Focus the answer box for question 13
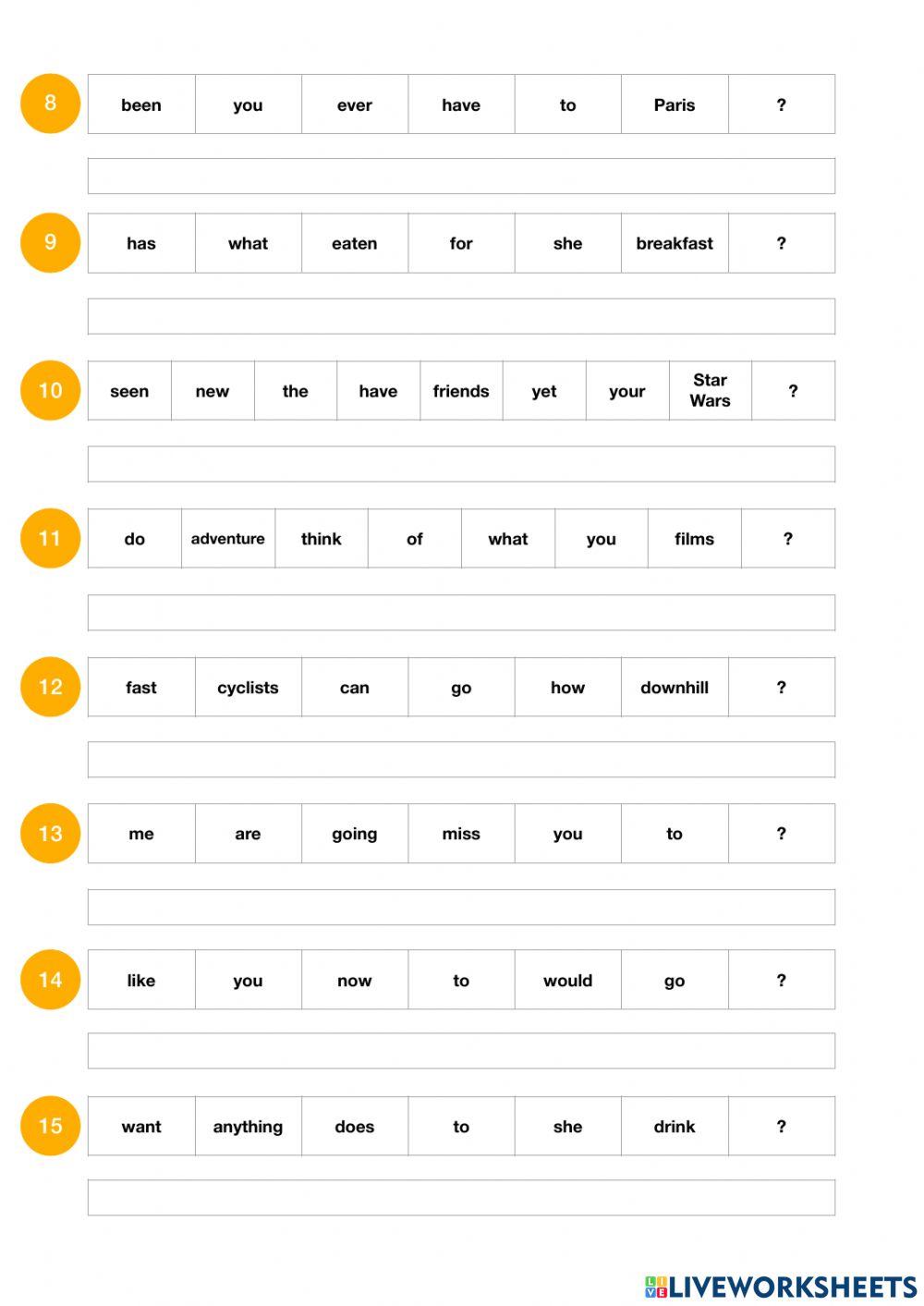 click(x=461, y=907)
